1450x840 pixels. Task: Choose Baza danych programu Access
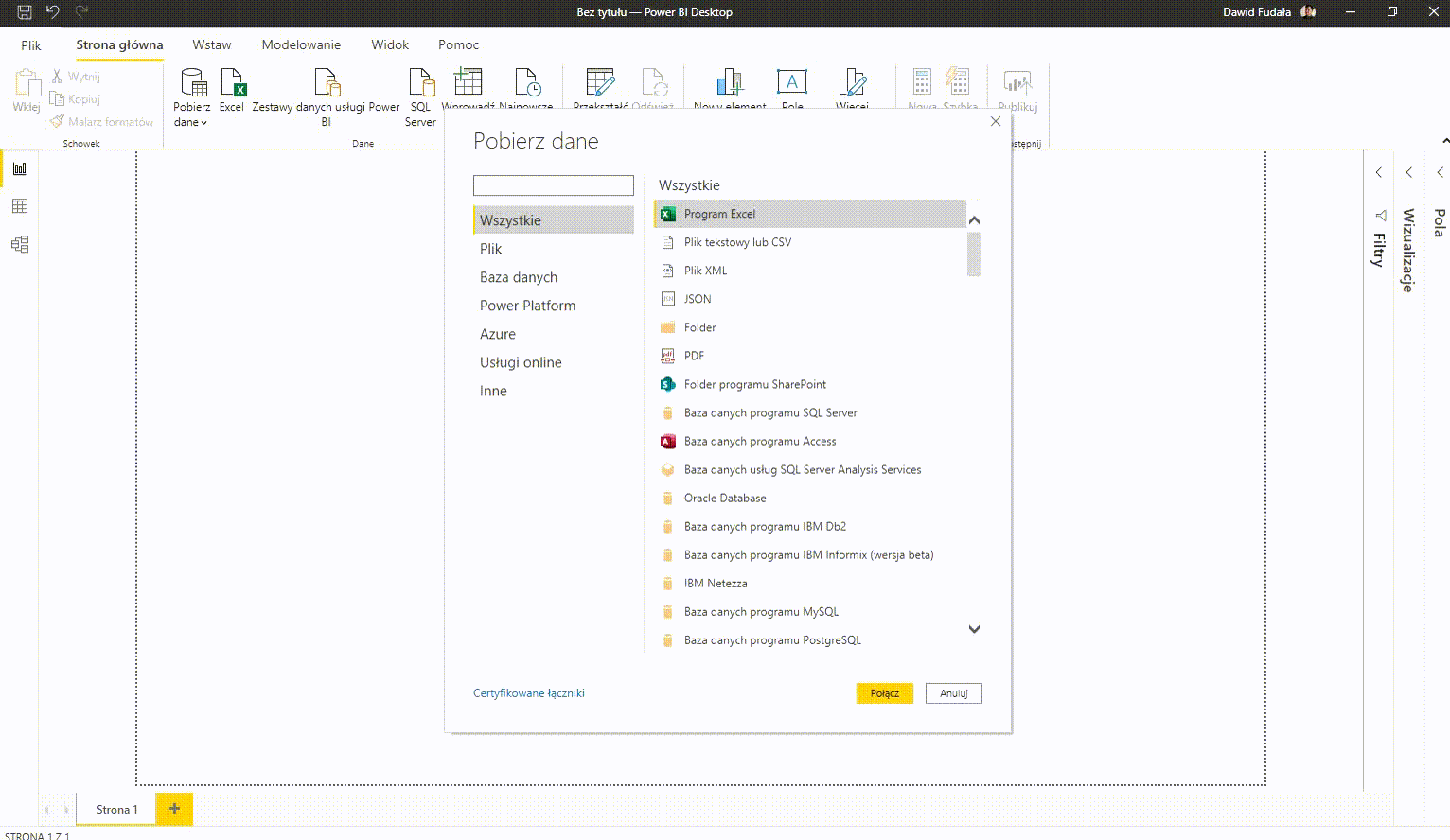click(x=810, y=441)
